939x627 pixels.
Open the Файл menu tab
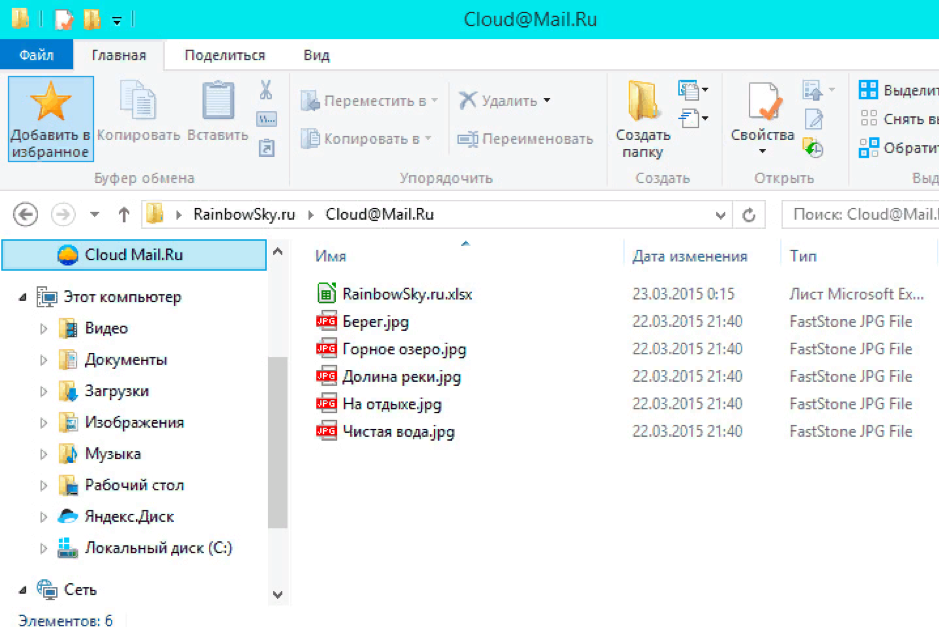point(36,55)
